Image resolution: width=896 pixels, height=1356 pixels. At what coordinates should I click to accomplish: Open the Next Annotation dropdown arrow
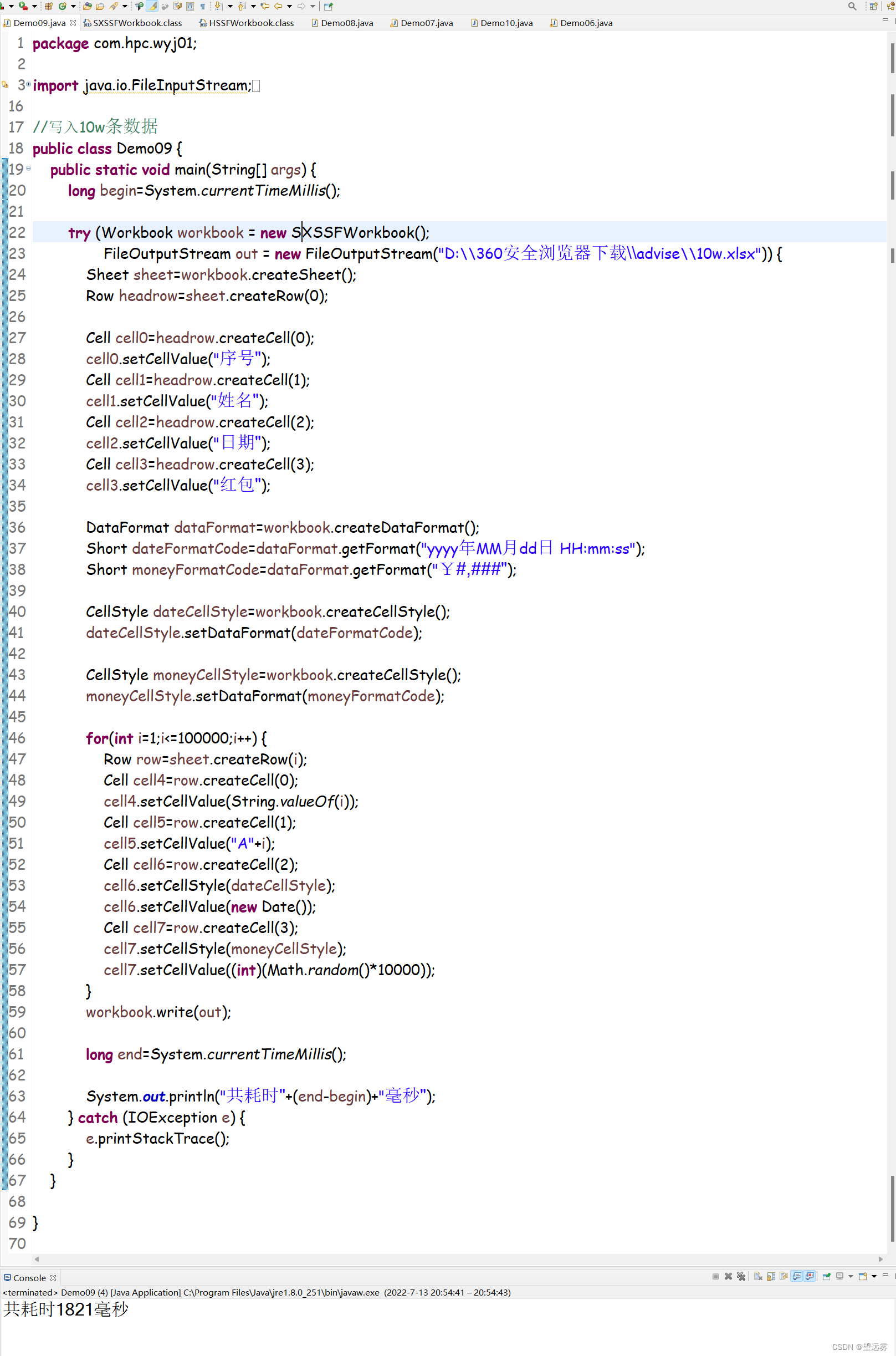(x=231, y=7)
